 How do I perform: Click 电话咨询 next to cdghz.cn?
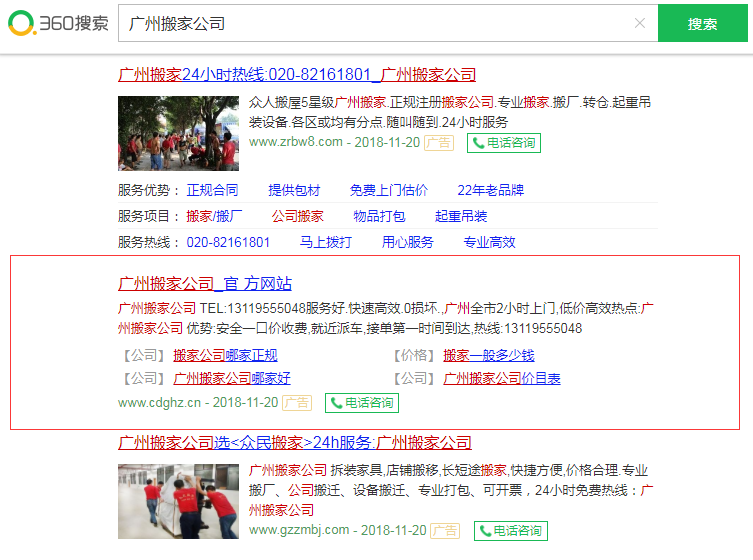click(x=361, y=403)
